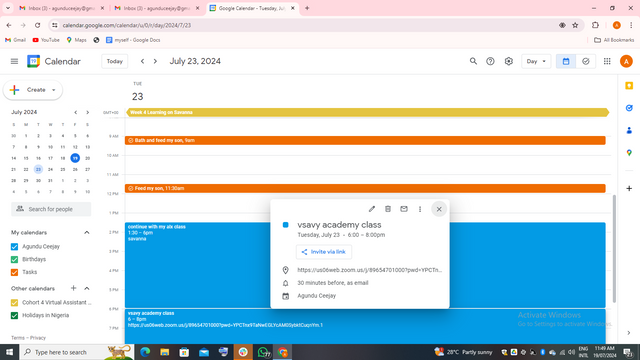This screenshot has width=640, height=360.
Task: Open the Google Keep side panel icon
Action: [x=629, y=86]
